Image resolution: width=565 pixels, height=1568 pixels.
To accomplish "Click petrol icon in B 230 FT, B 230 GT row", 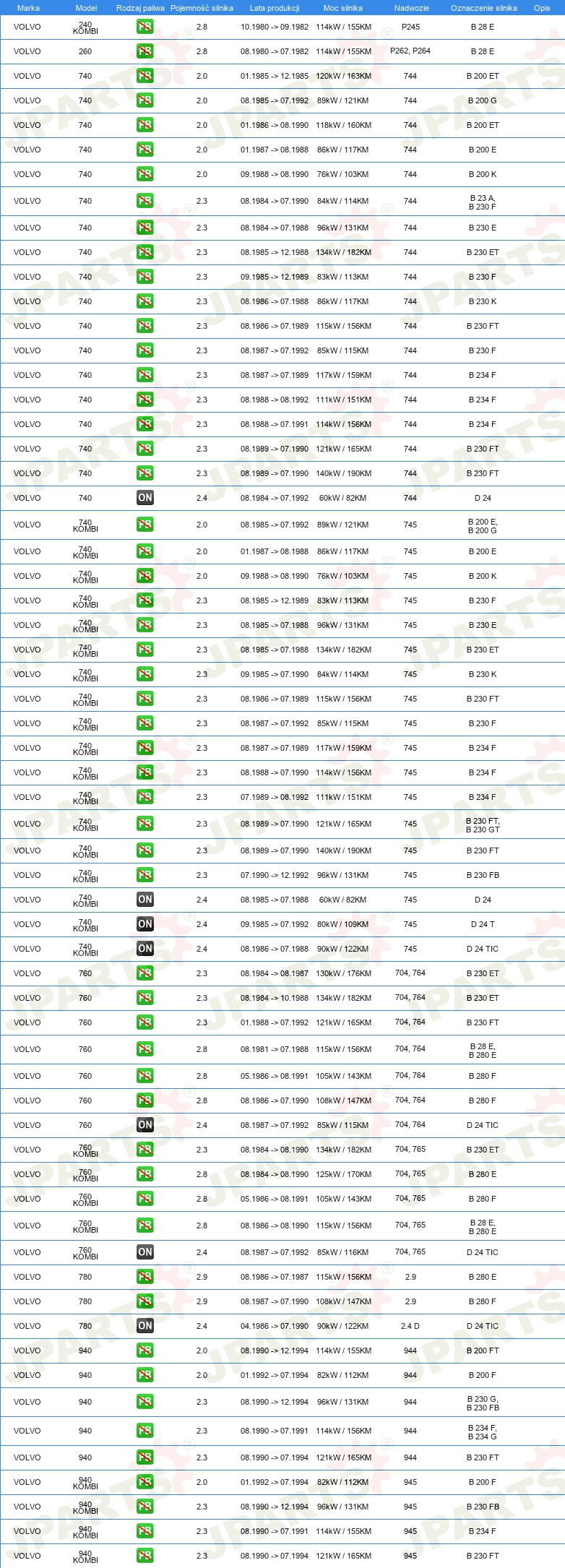I will [145, 824].
